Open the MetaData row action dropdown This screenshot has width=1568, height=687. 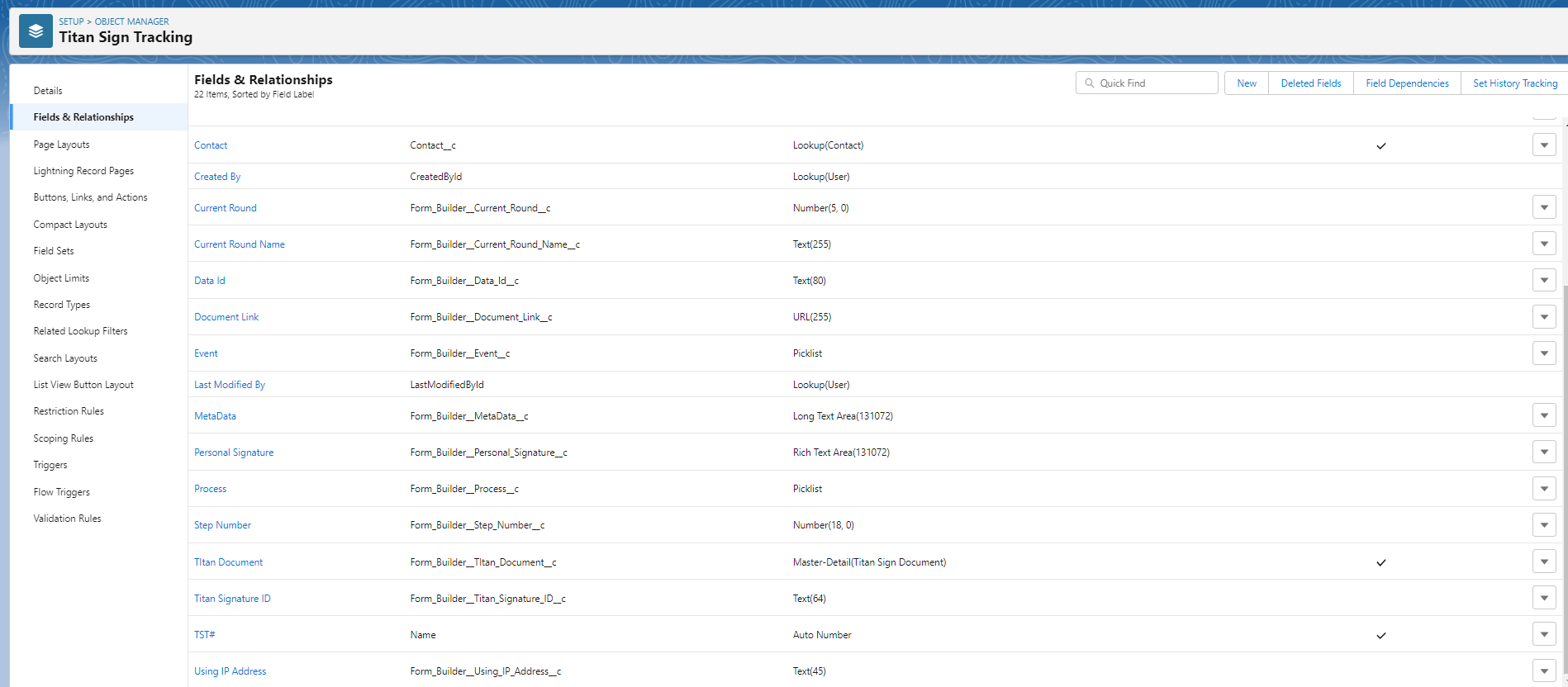point(1544,415)
